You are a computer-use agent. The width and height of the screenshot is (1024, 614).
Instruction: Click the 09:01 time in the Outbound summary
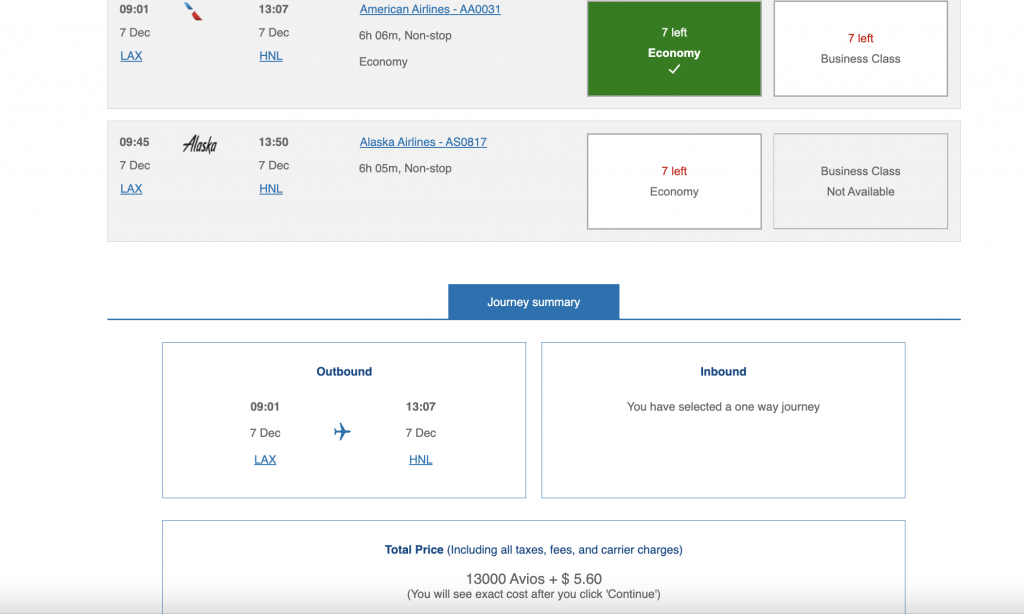pyautogui.click(x=264, y=407)
